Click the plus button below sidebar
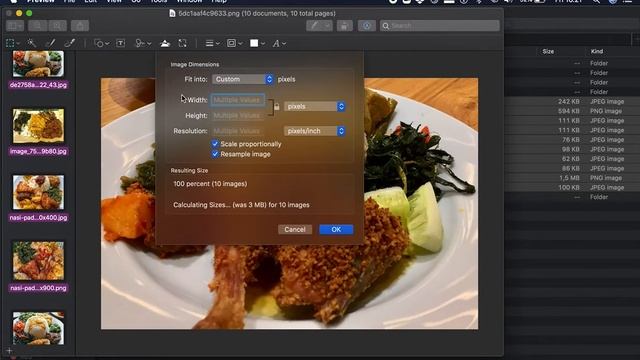The image size is (640, 360). point(9,350)
